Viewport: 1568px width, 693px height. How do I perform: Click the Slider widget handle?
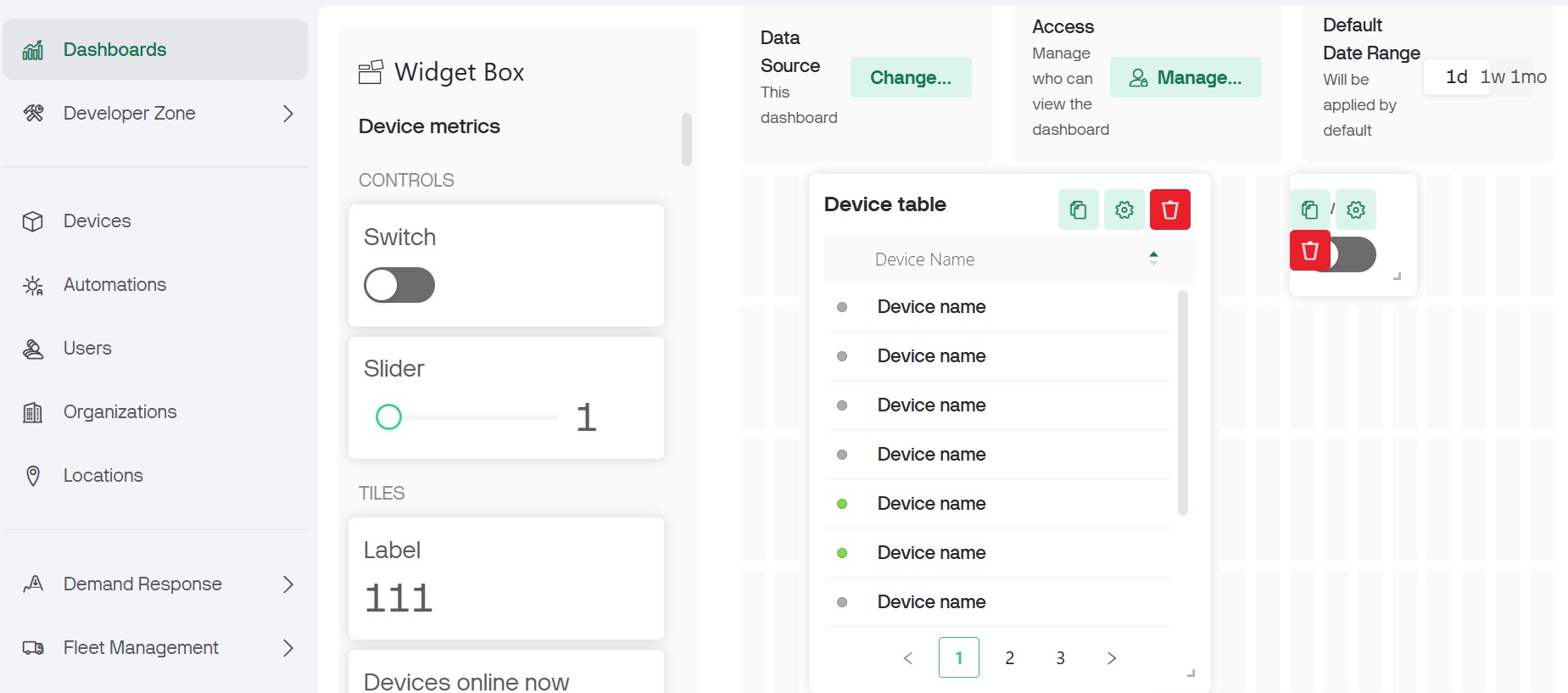tap(388, 416)
